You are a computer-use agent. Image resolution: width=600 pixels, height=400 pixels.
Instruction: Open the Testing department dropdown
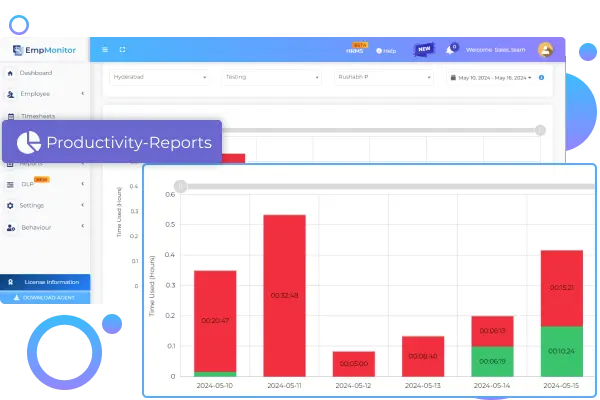[x=269, y=77]
